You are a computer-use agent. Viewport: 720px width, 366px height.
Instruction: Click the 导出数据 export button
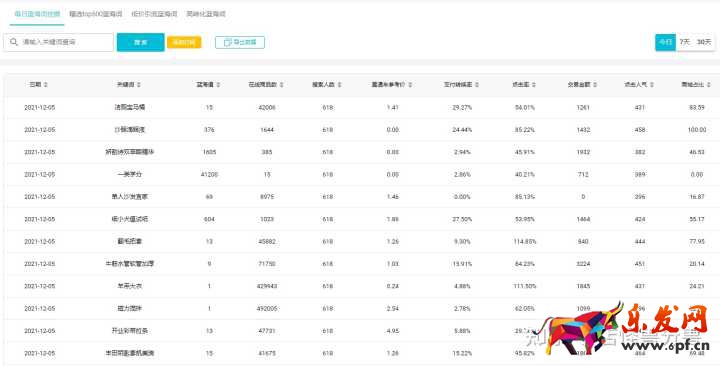coord(240,42)
